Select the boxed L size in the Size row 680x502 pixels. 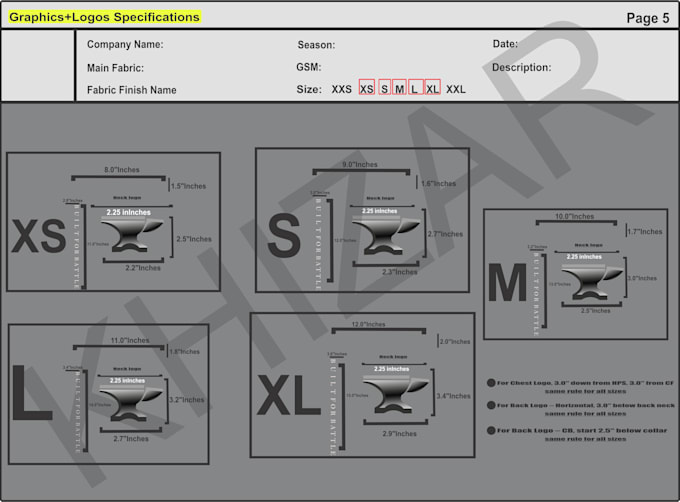tap(415, 89)
